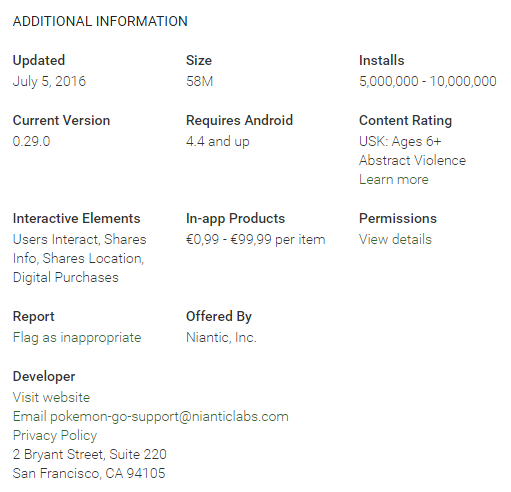Click the 2 Bryant Street address line
The height and width of the screenshot is (492, 511).
pos(90,454)
